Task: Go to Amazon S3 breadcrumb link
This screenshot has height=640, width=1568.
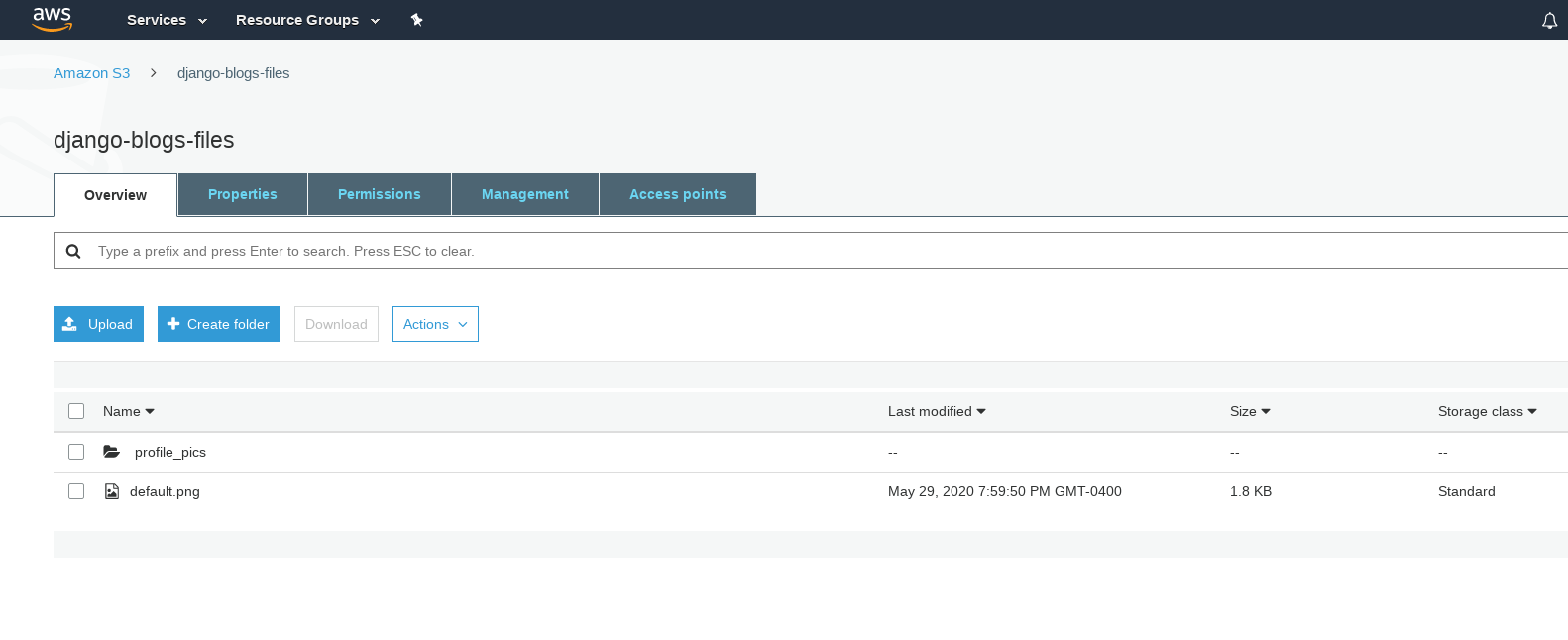Action: point(92,73)
